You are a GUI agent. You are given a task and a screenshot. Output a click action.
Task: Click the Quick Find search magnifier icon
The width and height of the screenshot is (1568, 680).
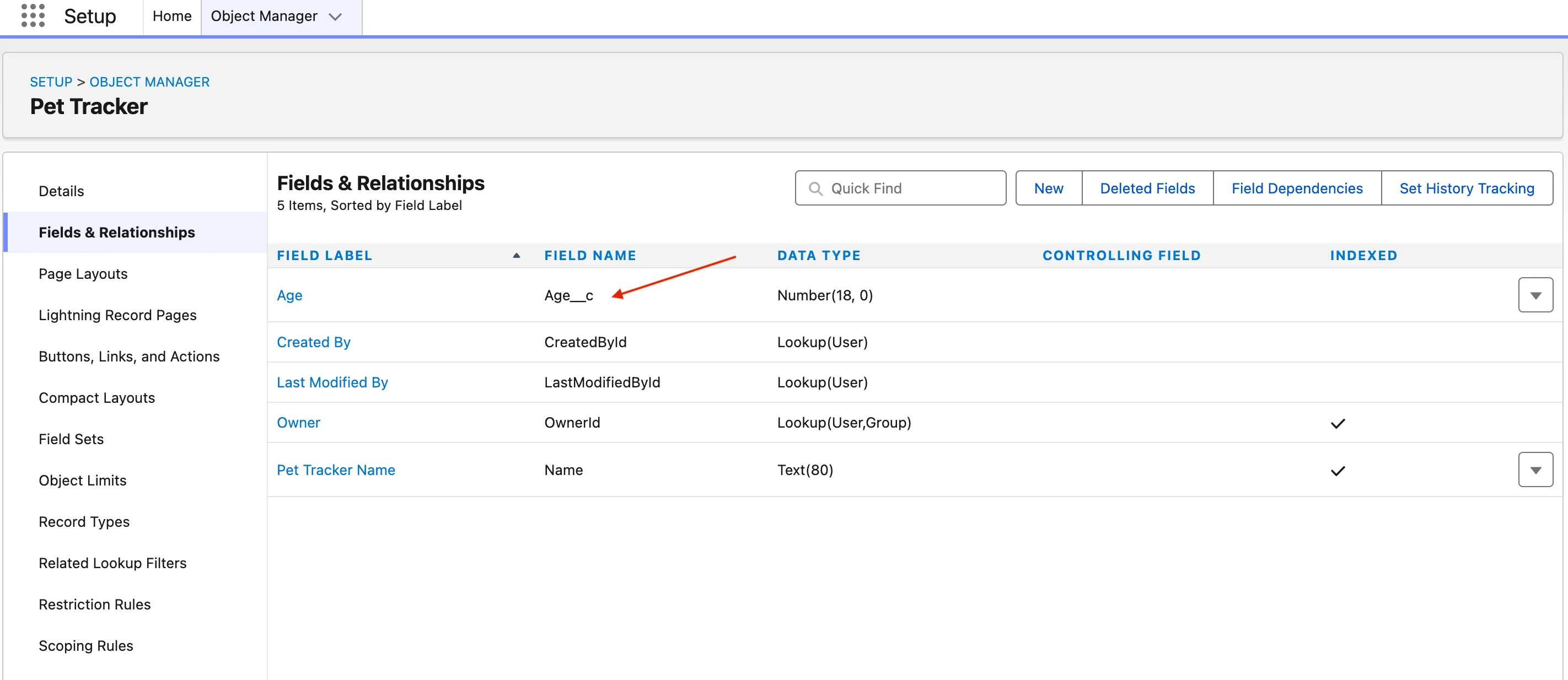coord(815,188)
